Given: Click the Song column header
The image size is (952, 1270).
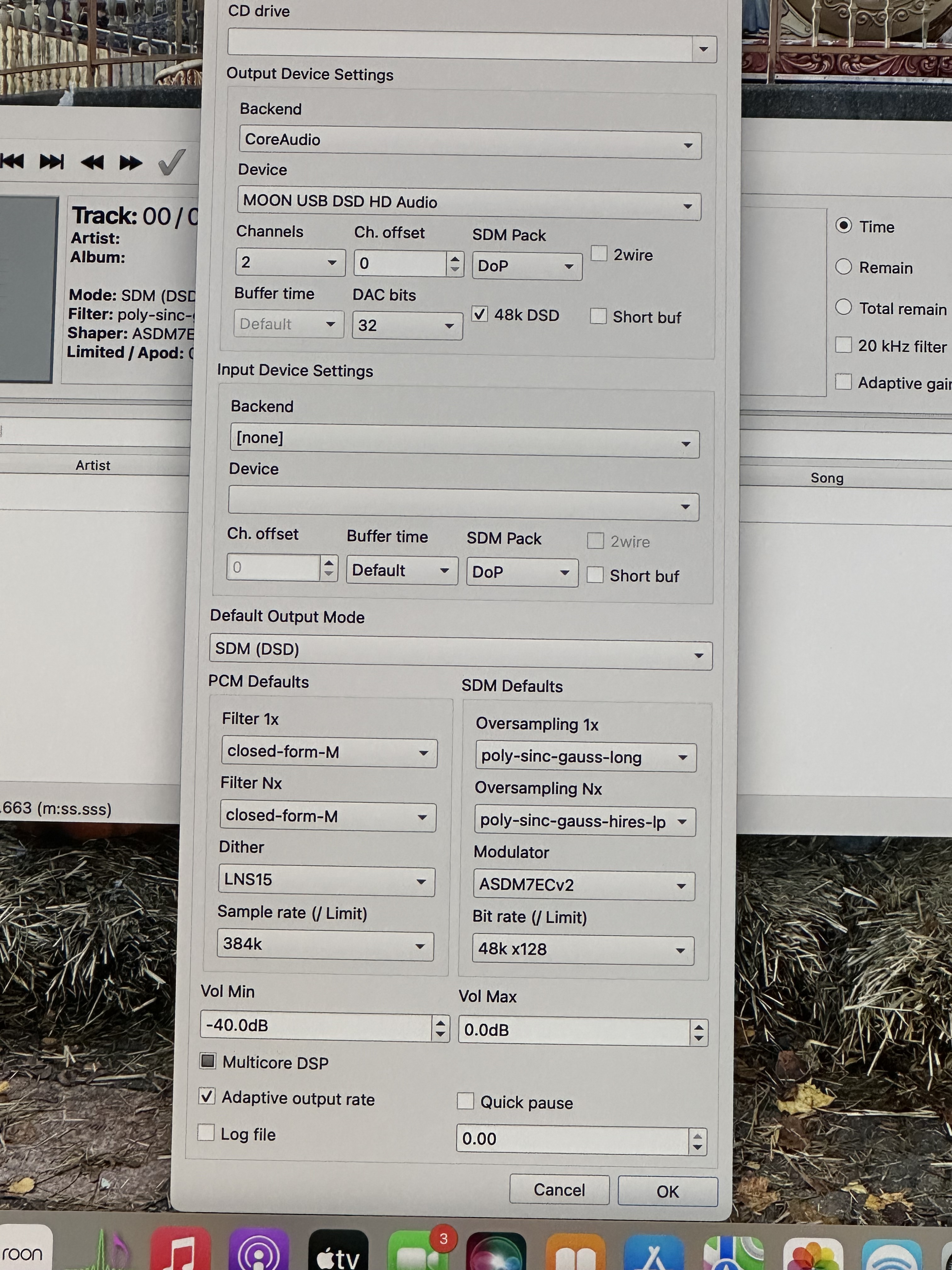Looking at the screenshot, I should tap(827, 478).
